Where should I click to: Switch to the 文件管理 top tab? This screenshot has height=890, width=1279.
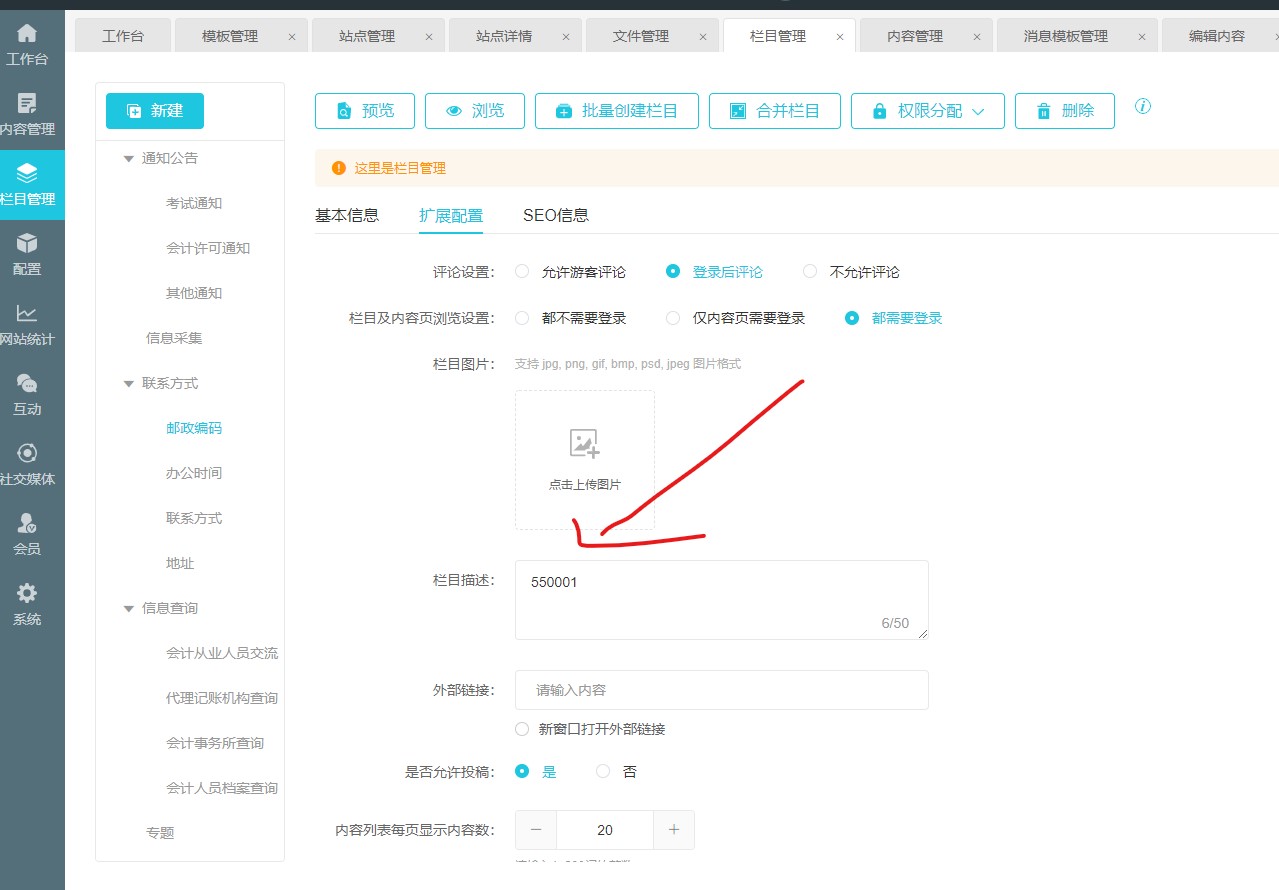point(640,36)
